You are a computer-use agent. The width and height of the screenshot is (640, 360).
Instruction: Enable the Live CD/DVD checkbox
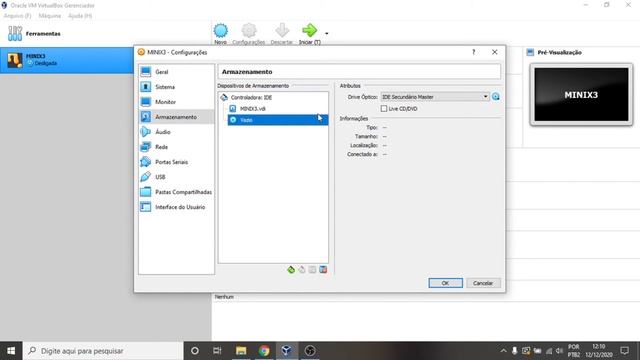(x=384, y=109)
